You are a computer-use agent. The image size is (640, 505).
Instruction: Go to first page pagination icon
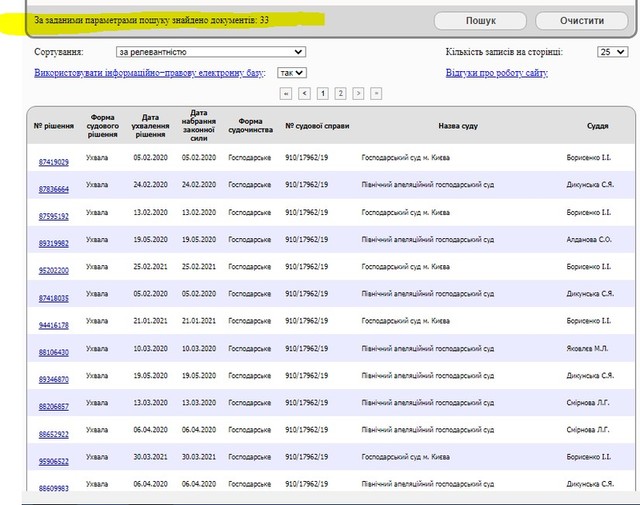(x=286, y=94)
